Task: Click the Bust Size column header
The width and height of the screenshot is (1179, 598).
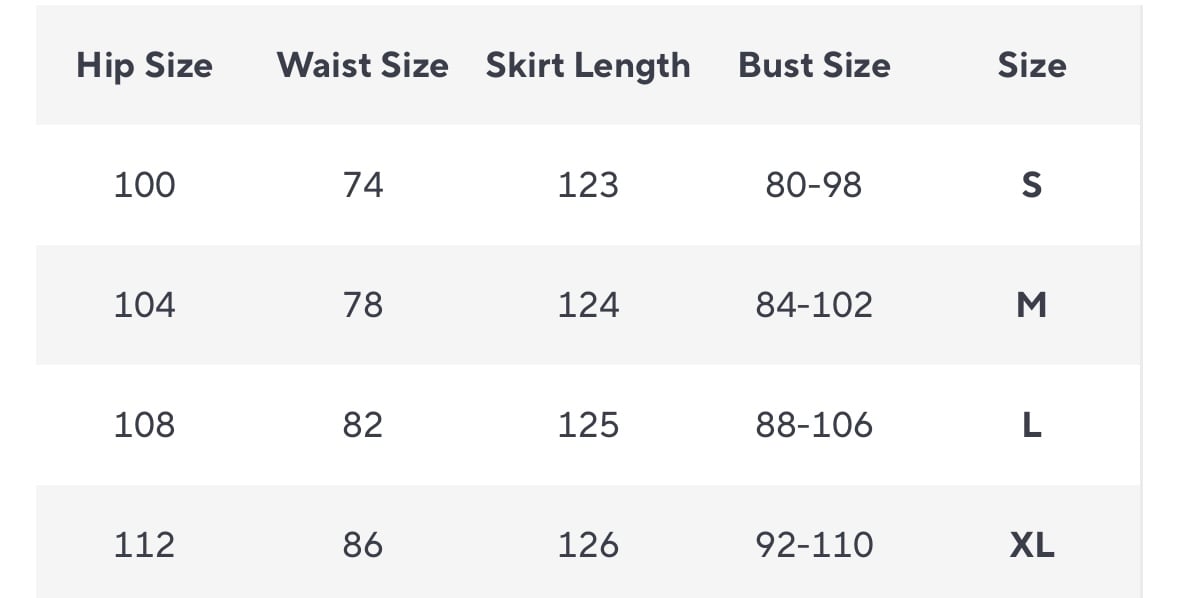Action: tap(814, 66)
